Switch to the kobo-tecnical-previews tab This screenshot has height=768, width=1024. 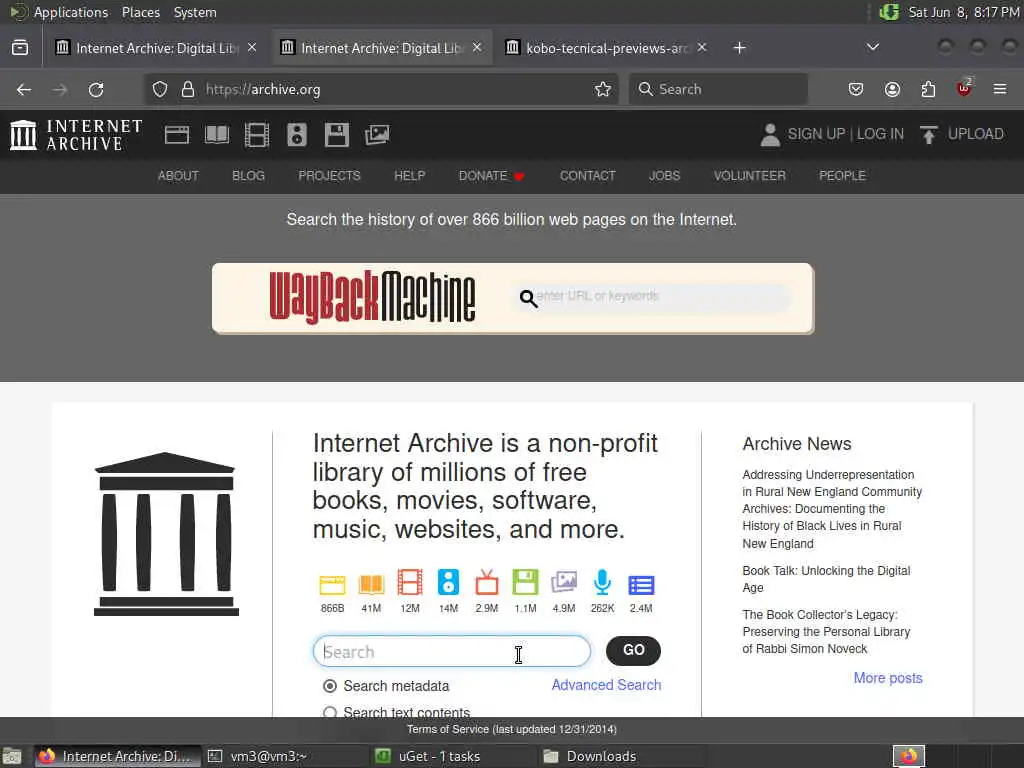(x=607, y=48)
